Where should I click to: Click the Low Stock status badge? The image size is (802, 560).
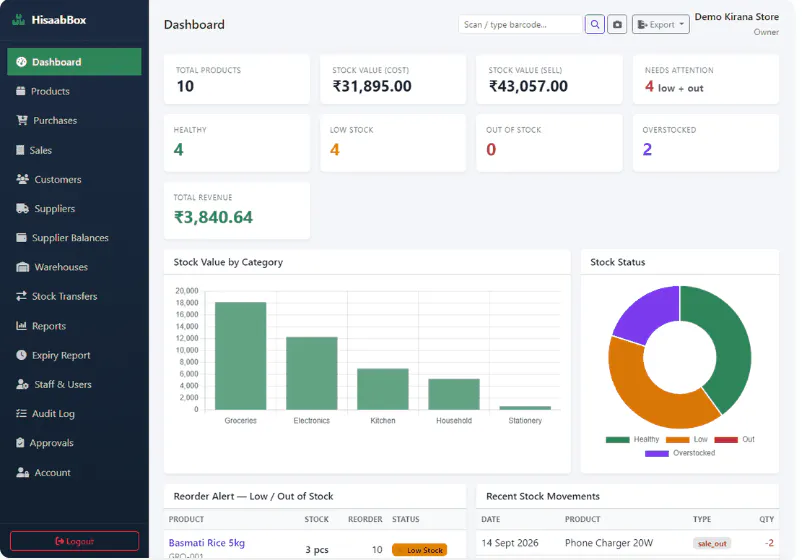pyautogui.click(x=419, y=550)
